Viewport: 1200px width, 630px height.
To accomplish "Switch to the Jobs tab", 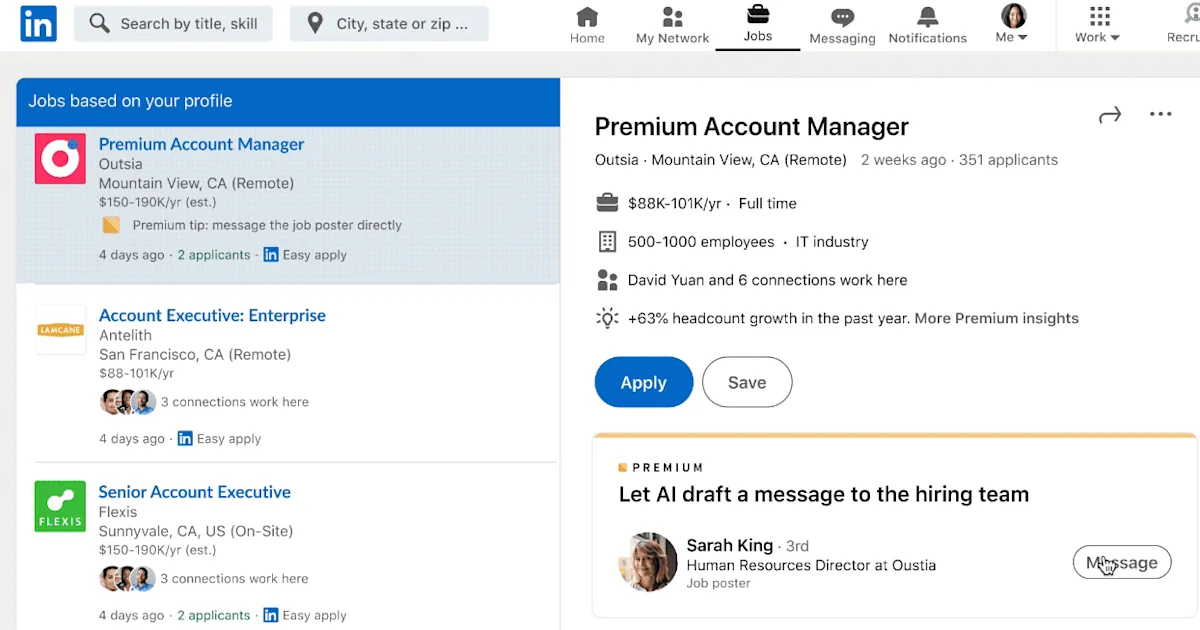I will tap(757, 25).
